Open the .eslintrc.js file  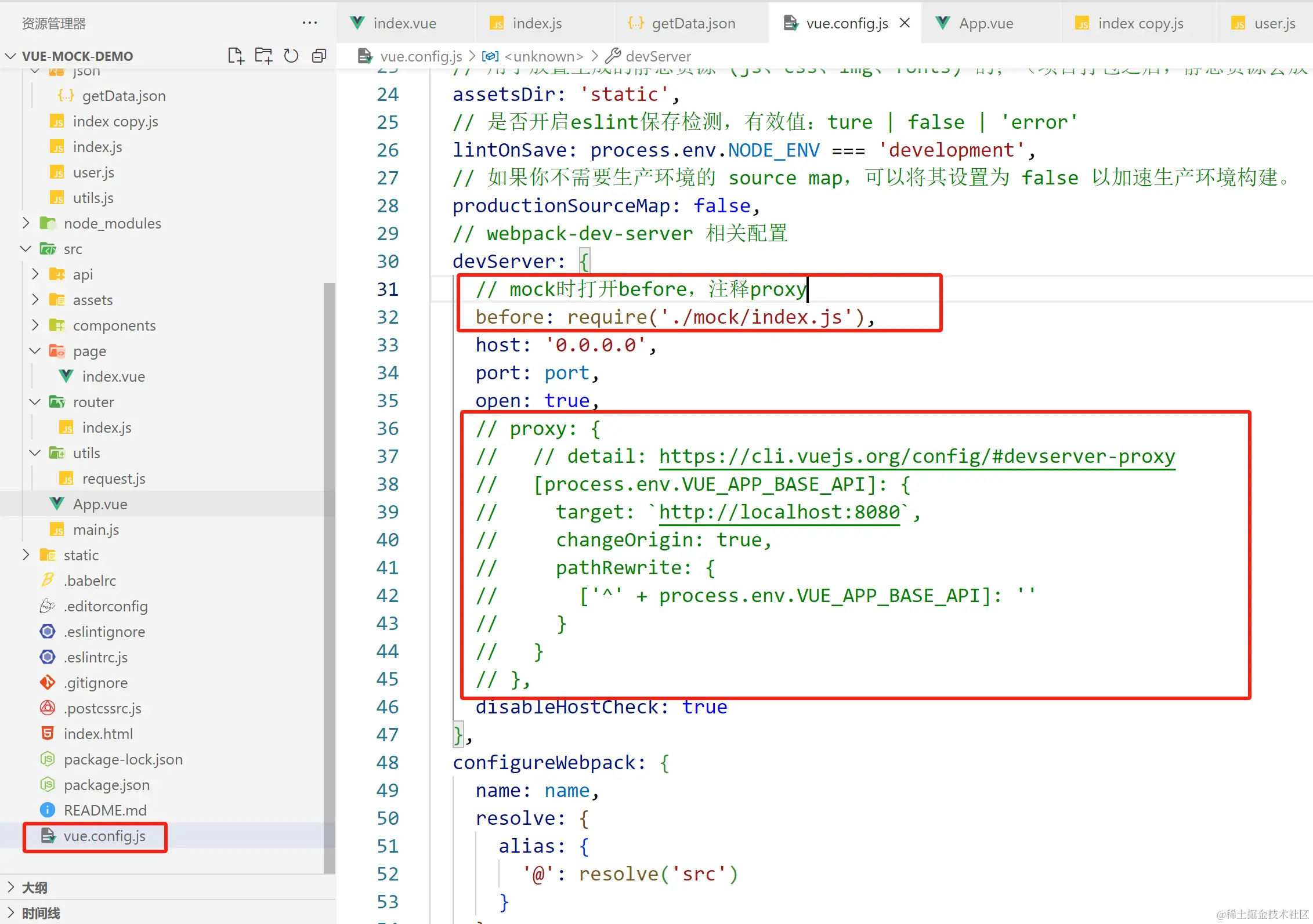click(x=96, y=657)
